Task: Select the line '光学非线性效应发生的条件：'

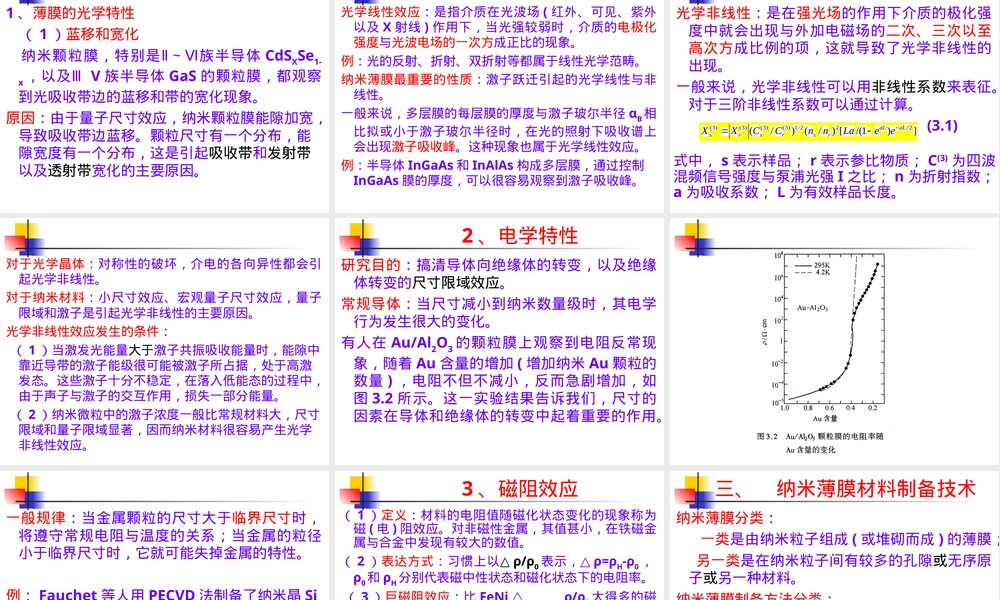Action: 88,332
